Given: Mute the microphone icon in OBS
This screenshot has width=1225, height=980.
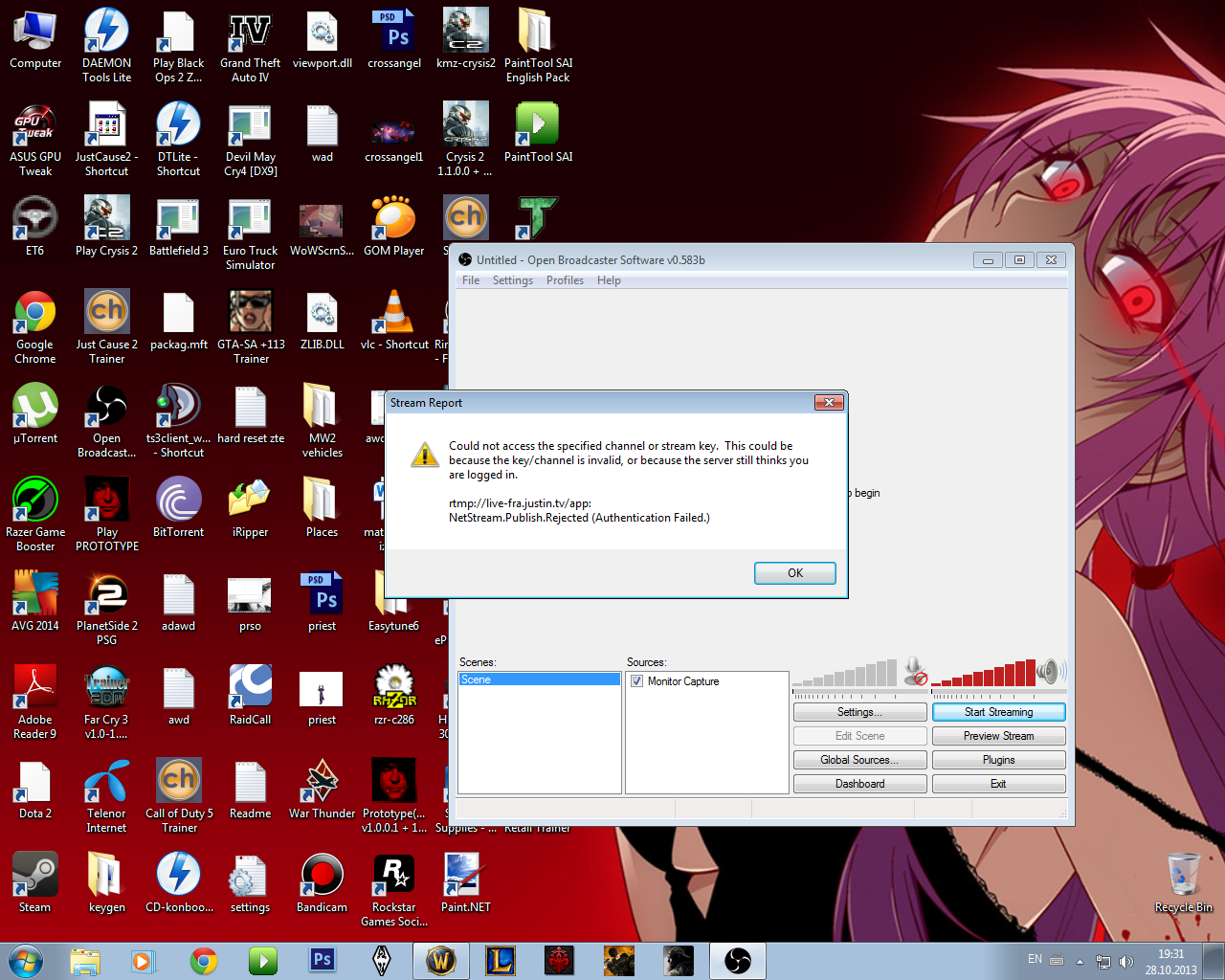Looking at the screenshot, I should point(915,671).
